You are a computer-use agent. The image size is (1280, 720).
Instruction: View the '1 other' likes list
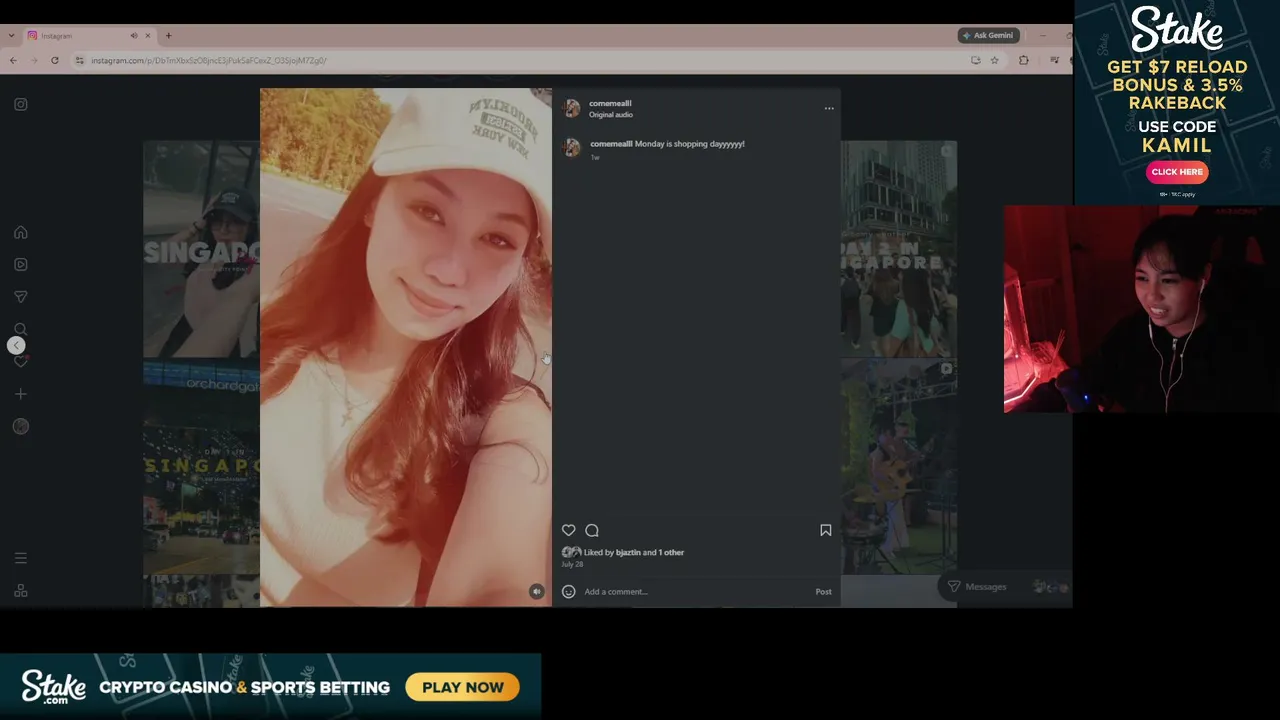tap(671, 552)
